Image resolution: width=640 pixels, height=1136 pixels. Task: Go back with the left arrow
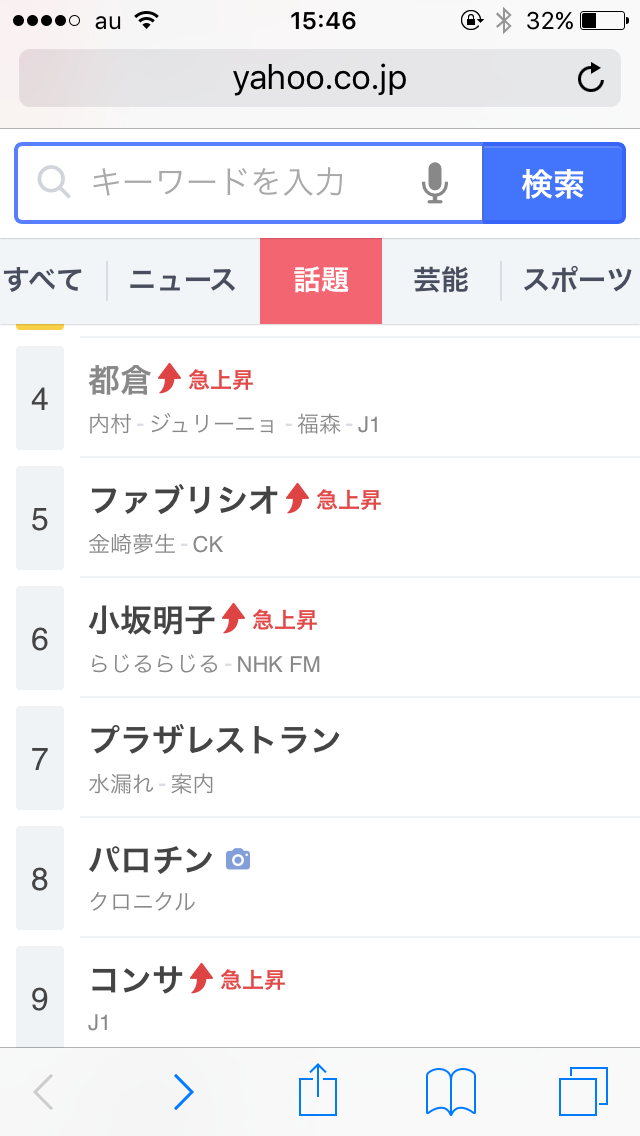pos(43,1092)
